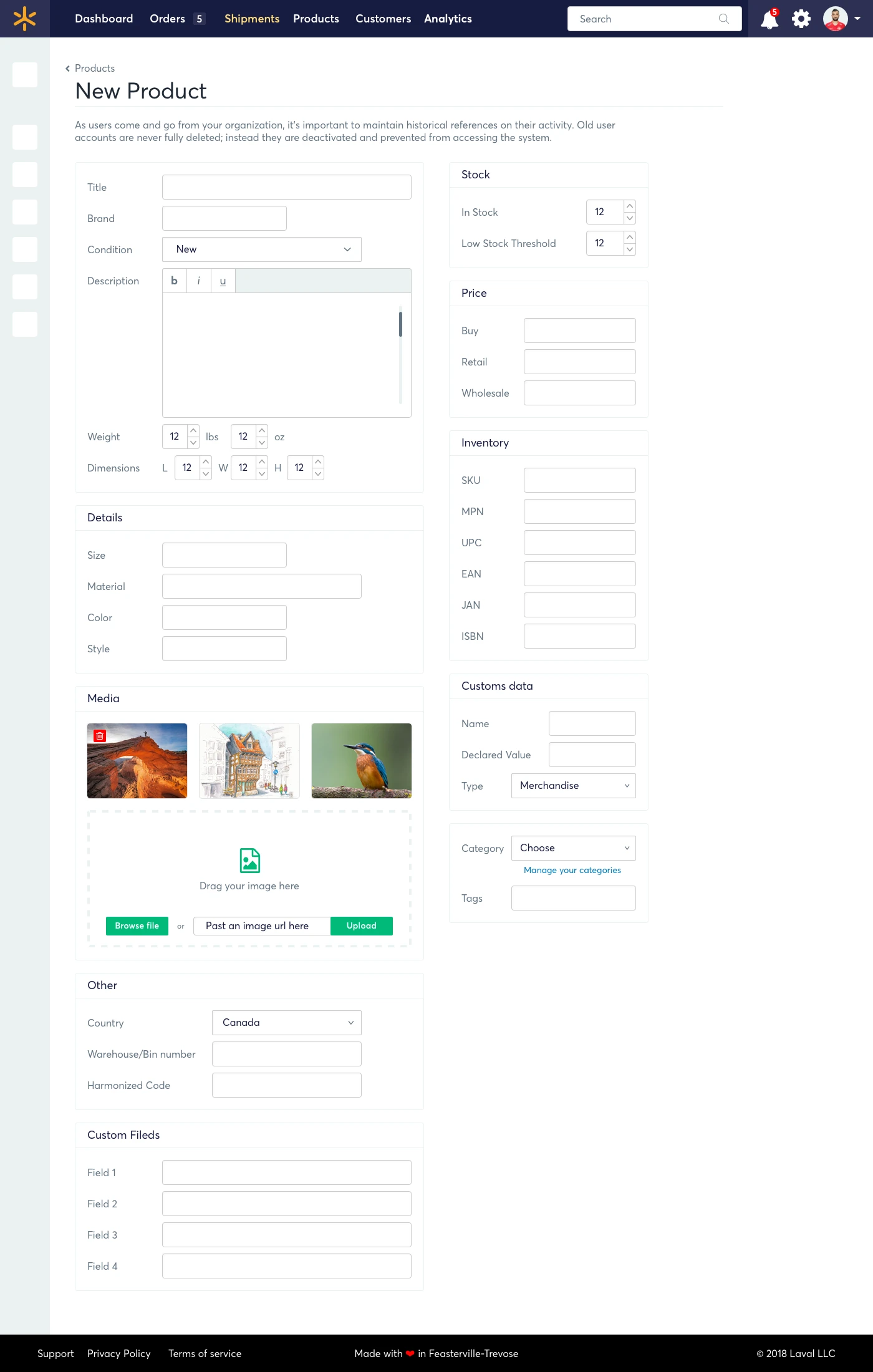
Task: Click the search magnifier icon
Action: pyautogui.click(x=724, y=19)
